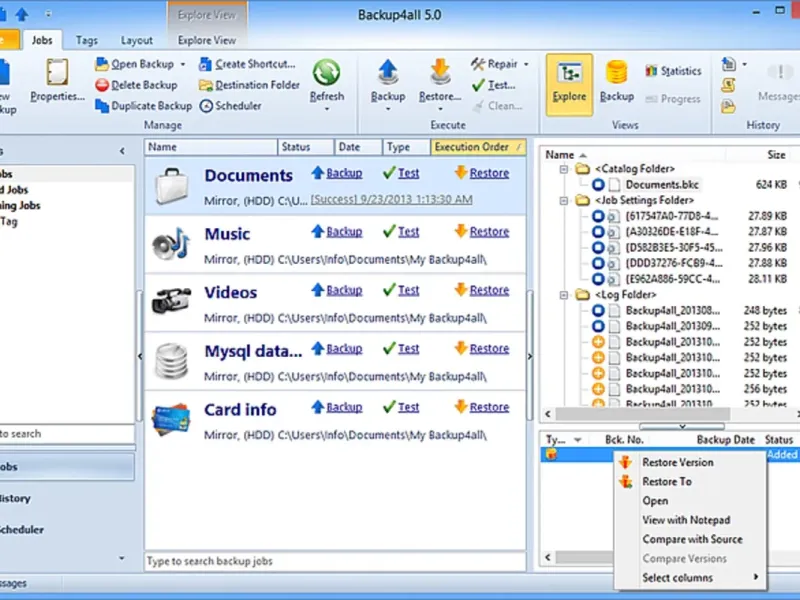This screenshot has width=800, height=600.
Task: Click Restore link for Videos job
Action: [x=489, y=290]
